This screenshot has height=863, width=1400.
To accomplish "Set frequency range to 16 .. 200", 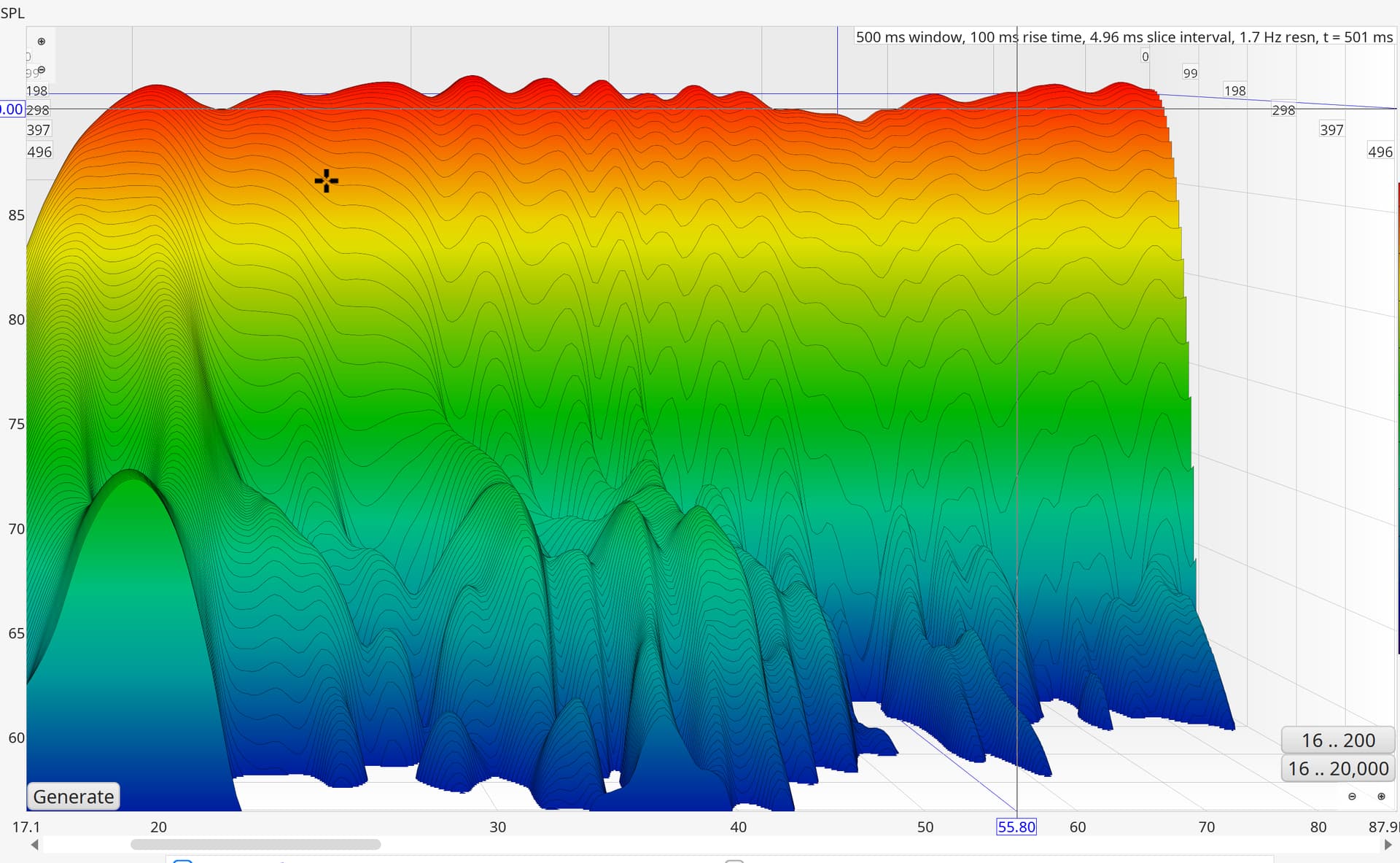I will tap(1338, 740).
